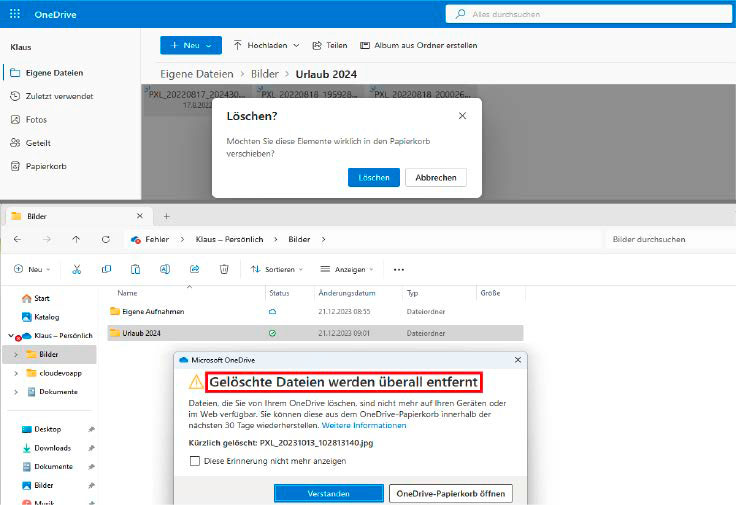The image size is (736, 505).
Task: Open the Hochladen dropdown
Action: [x=267, y=46]
